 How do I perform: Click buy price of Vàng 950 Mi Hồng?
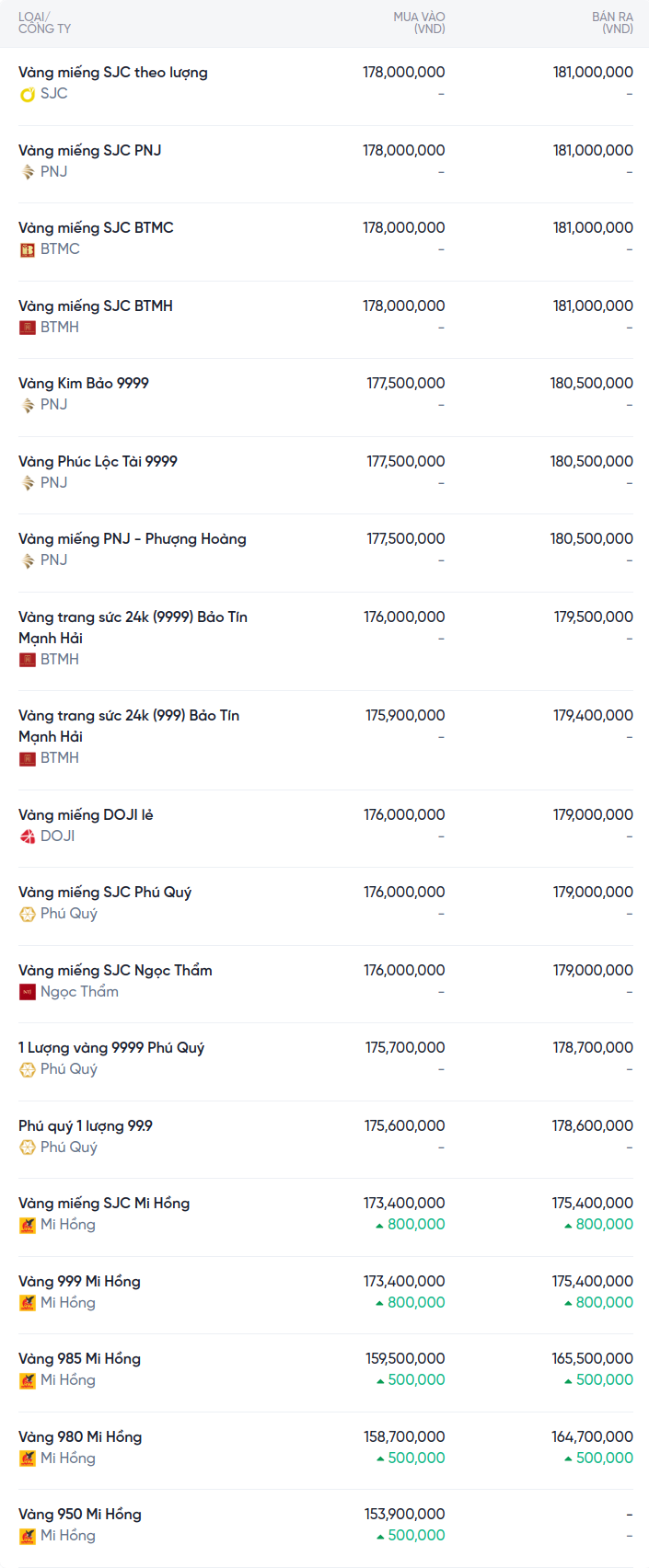tap(405, 1514)
